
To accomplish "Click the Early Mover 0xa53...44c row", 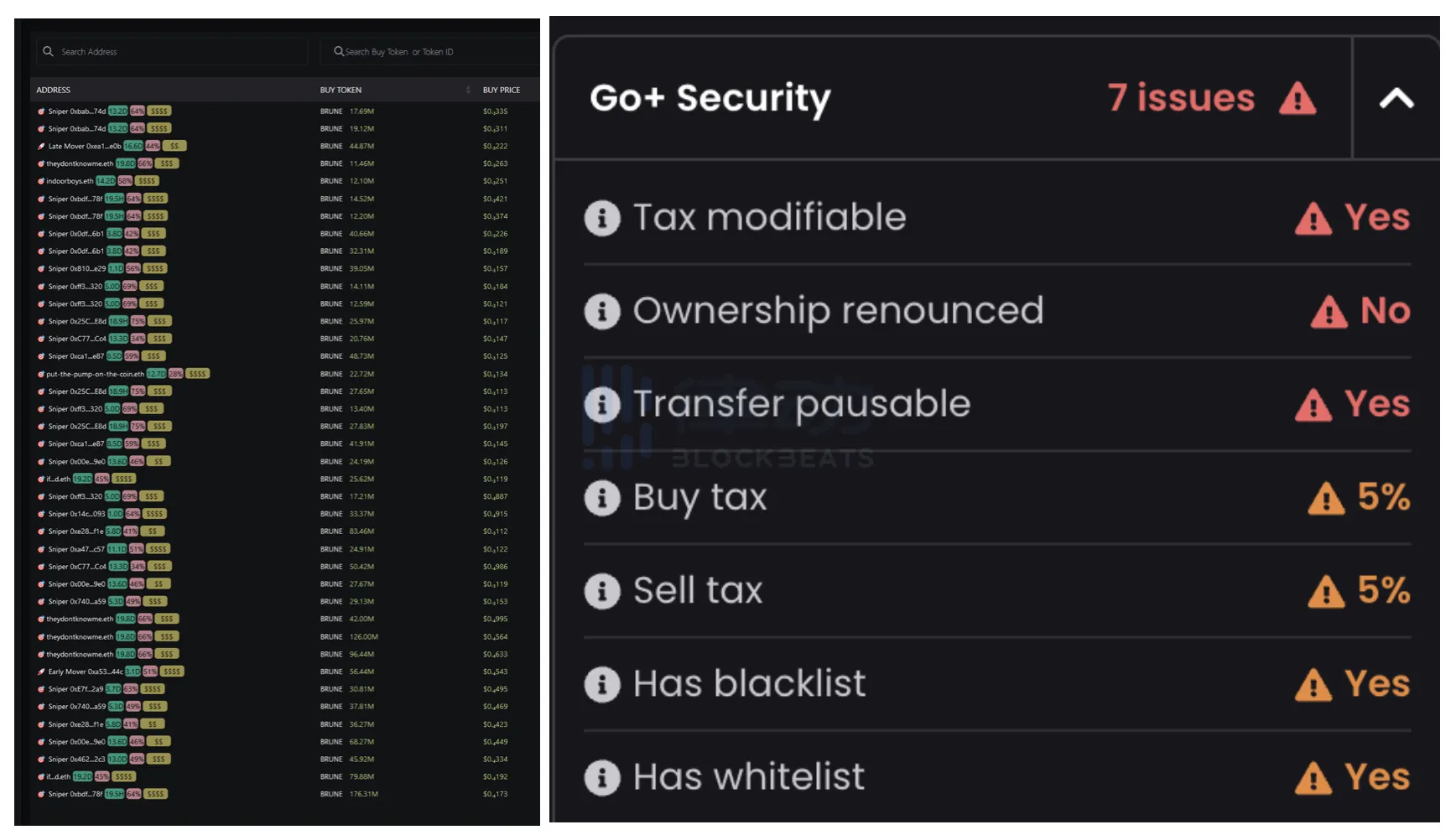I will pyautogui.click(x=85, y=672).
